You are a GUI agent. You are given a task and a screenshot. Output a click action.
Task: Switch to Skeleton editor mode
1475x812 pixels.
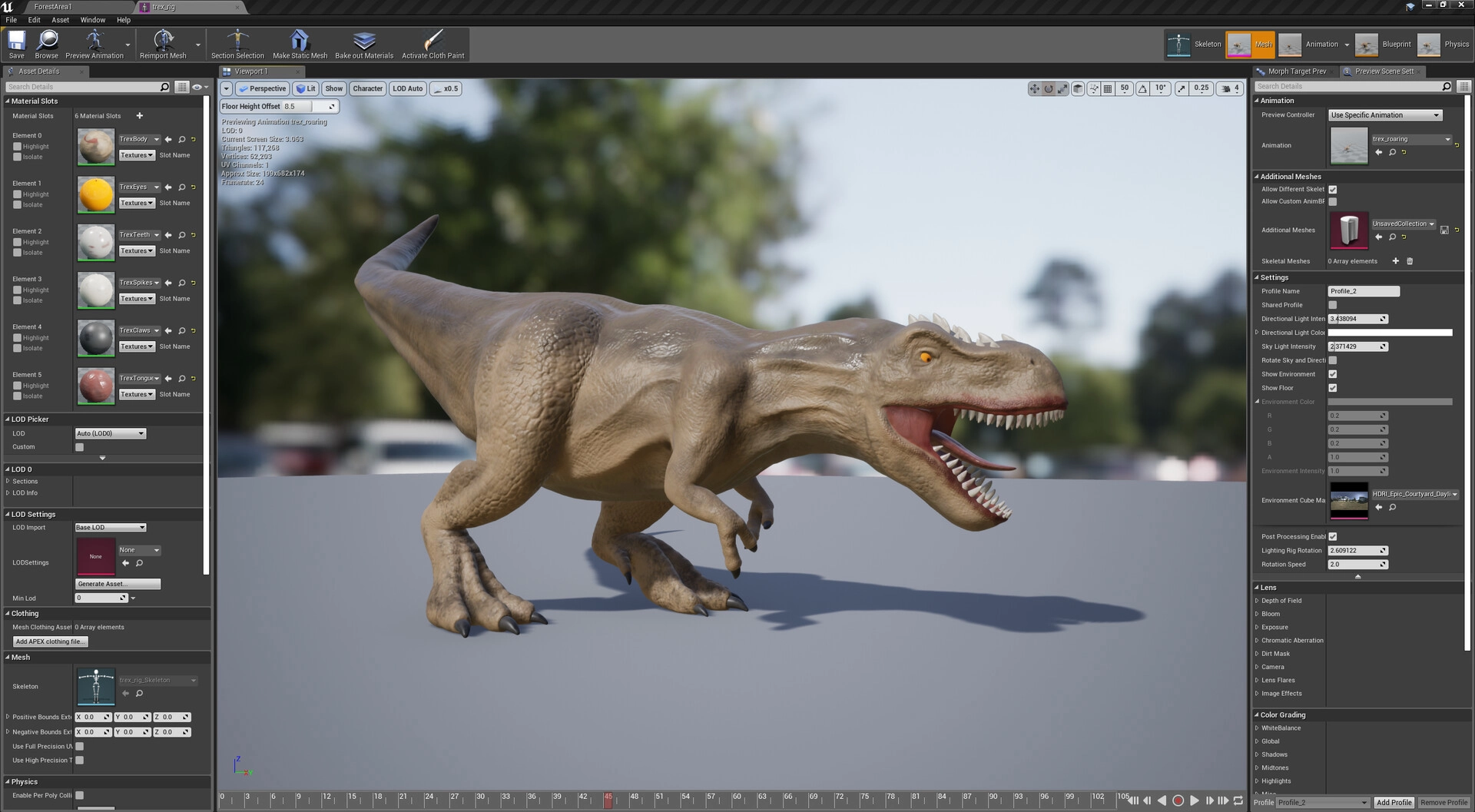pos(1194,45)
